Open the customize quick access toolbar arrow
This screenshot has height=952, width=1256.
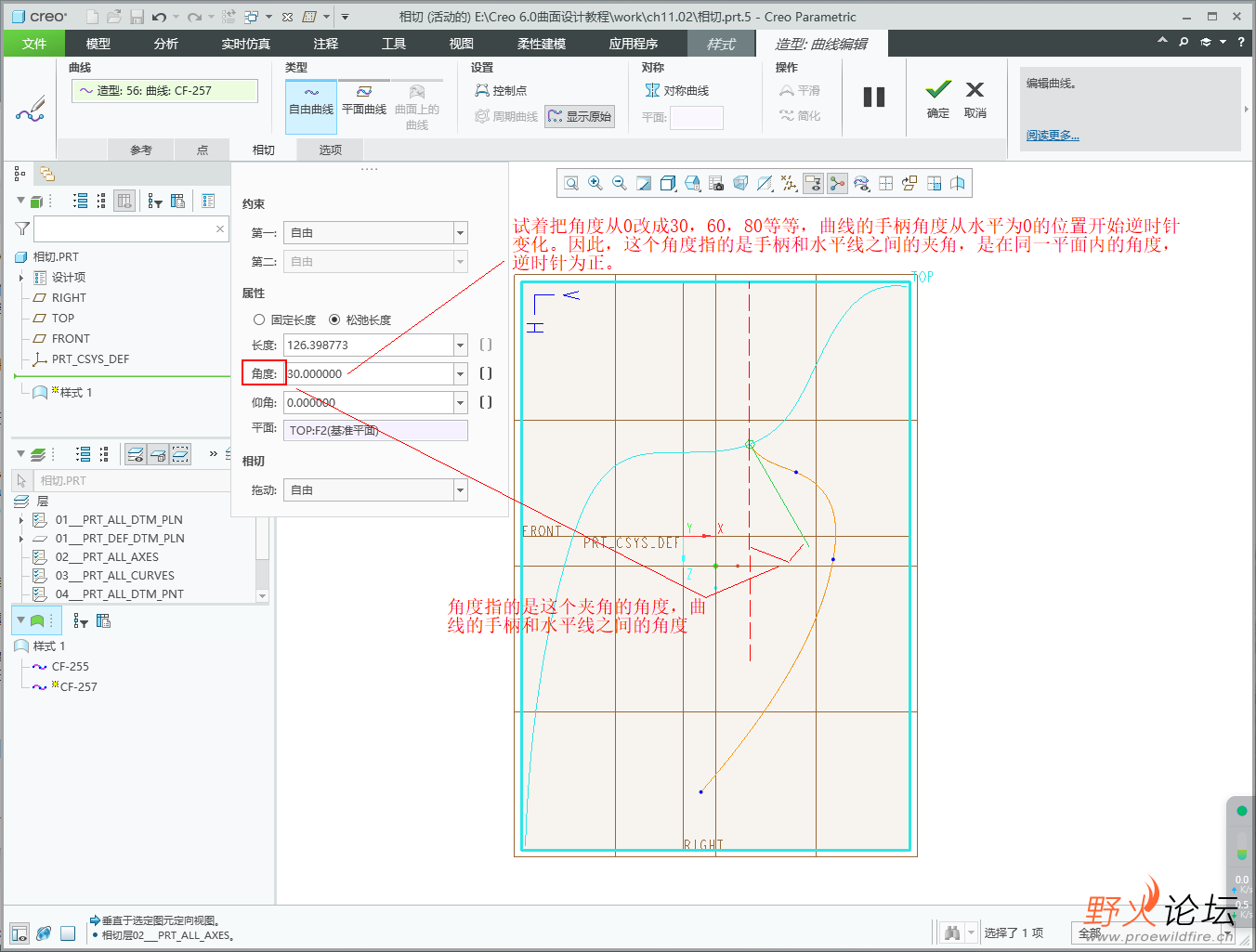[x=345, y=17]
